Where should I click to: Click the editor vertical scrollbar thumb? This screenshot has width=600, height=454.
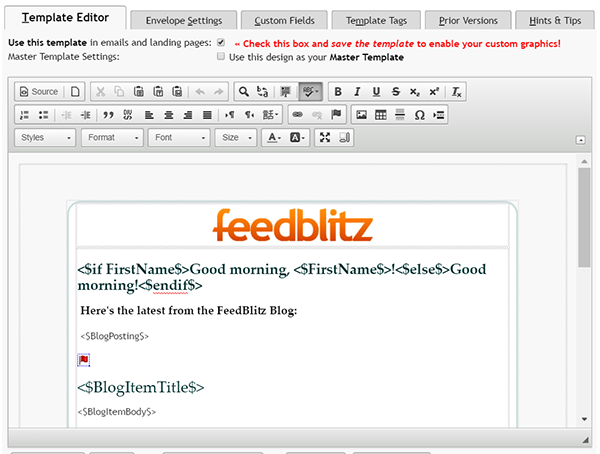pyautogui.click(x=584, y=217)
